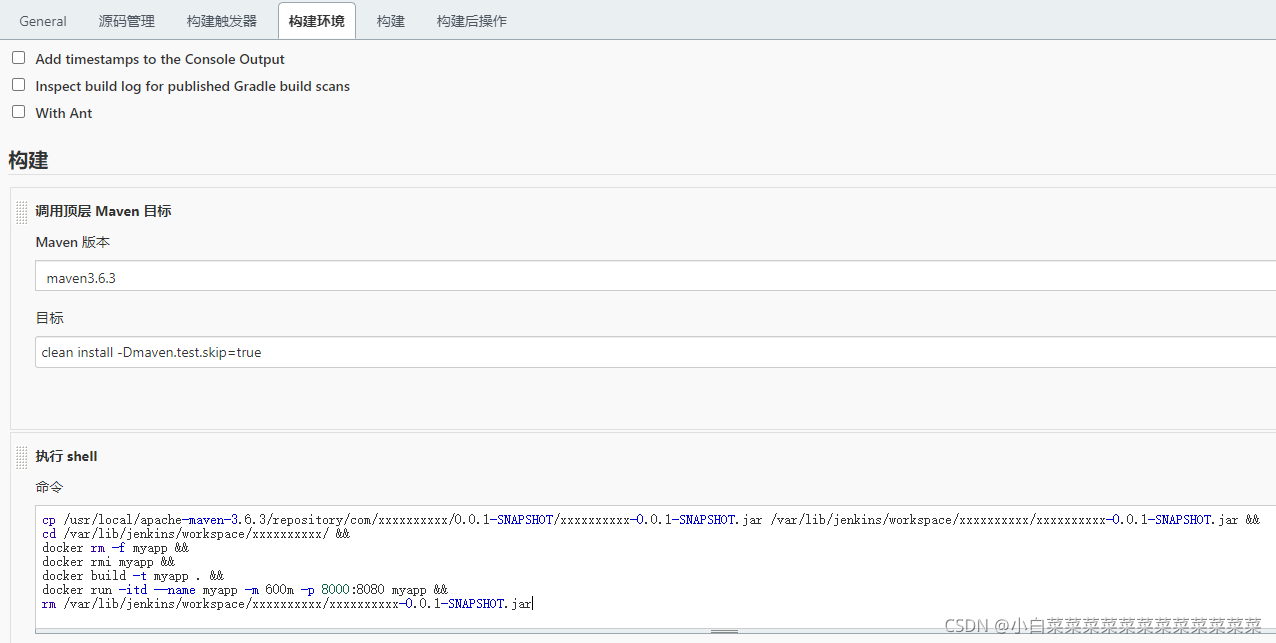The width and height of the screenshot is (1276, 643).
Task: Click the 目标 field with clean install
Action: [x=655, y=352]
